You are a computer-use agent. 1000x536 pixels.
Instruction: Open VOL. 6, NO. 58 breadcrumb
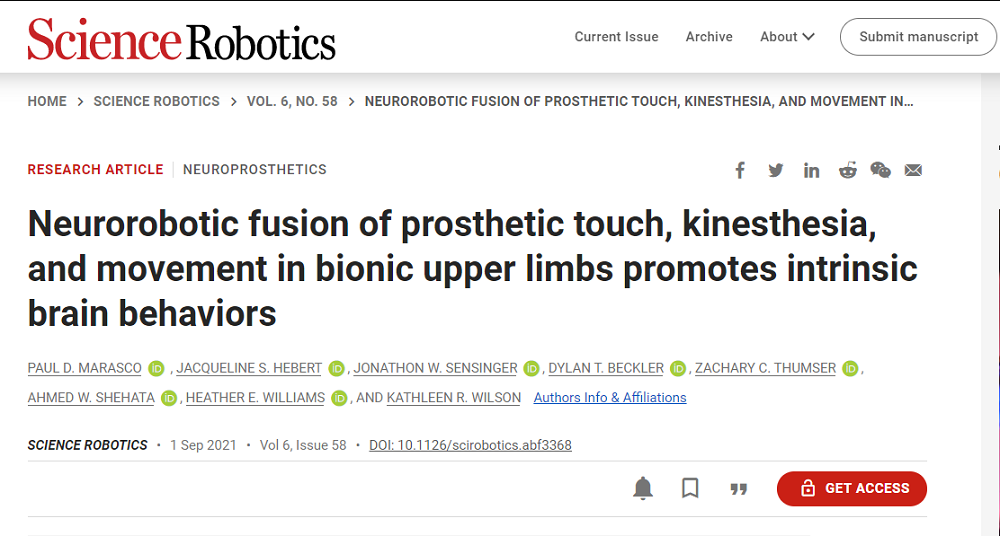[292, 101]
